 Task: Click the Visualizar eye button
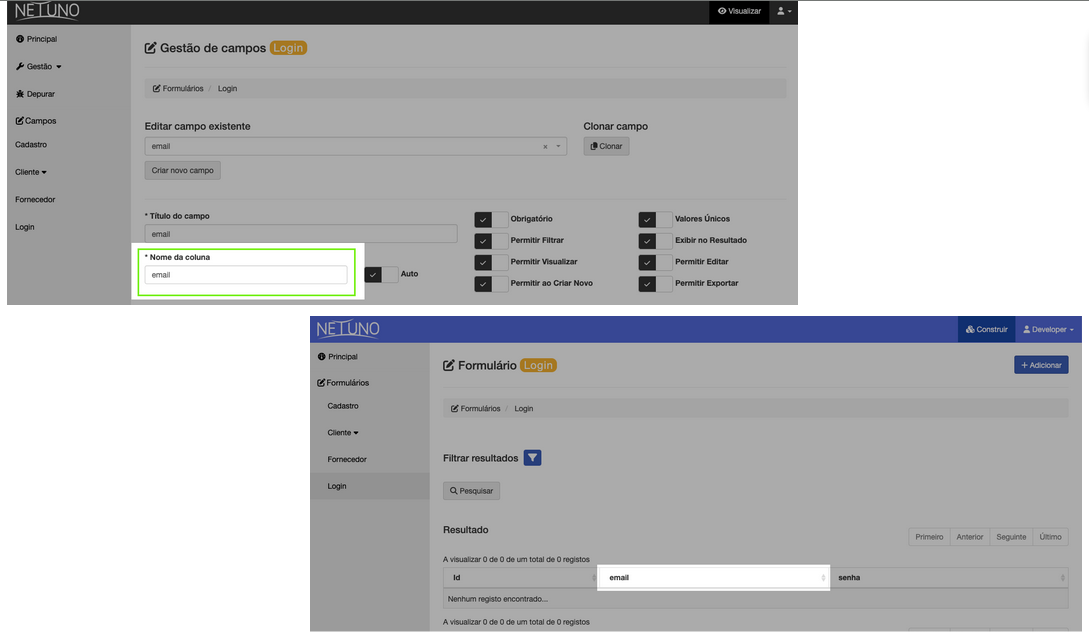coord(739,11)
